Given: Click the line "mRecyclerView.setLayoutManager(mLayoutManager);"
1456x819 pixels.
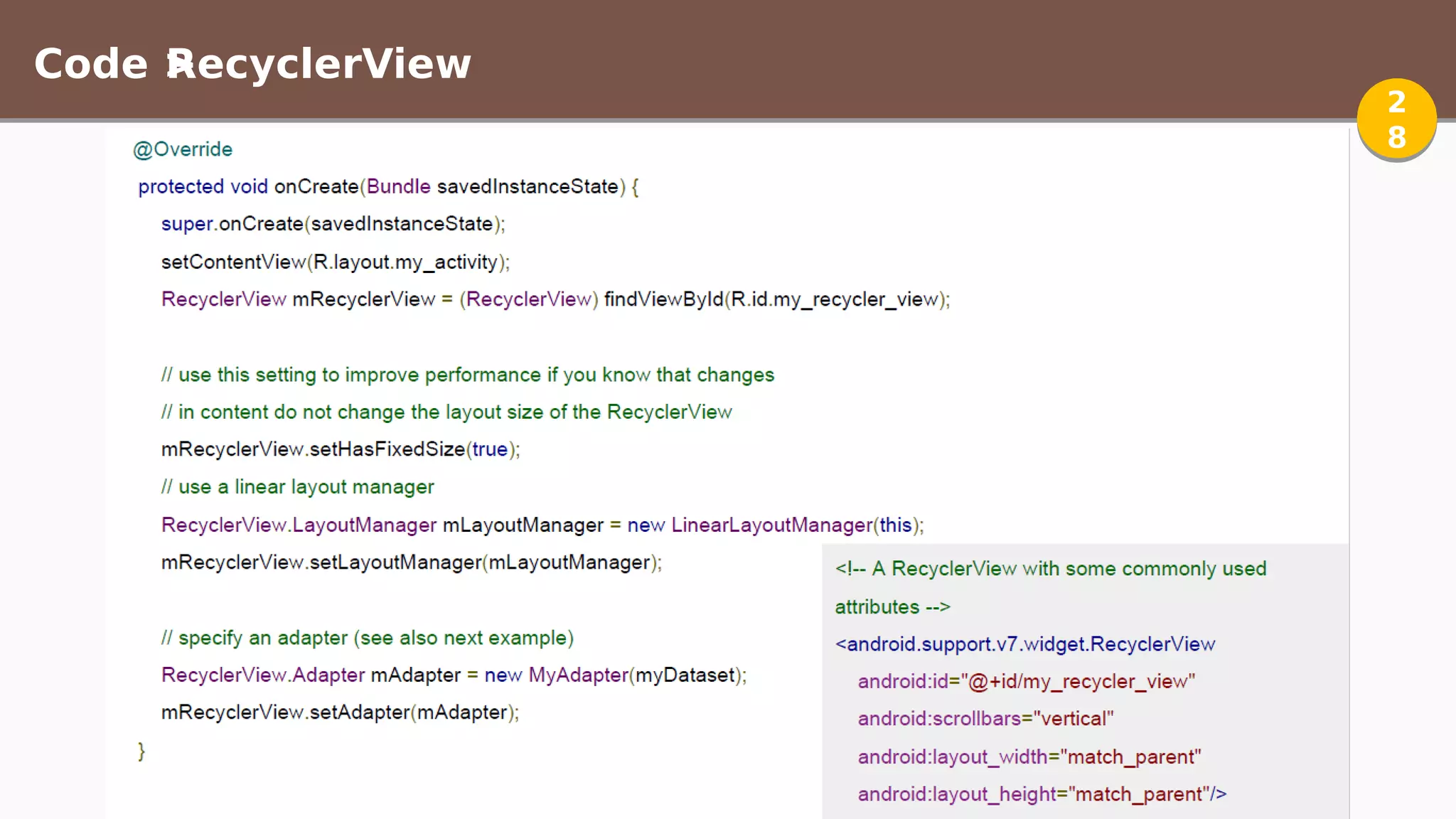Looking at the screenshot, I should click(412, 562).
